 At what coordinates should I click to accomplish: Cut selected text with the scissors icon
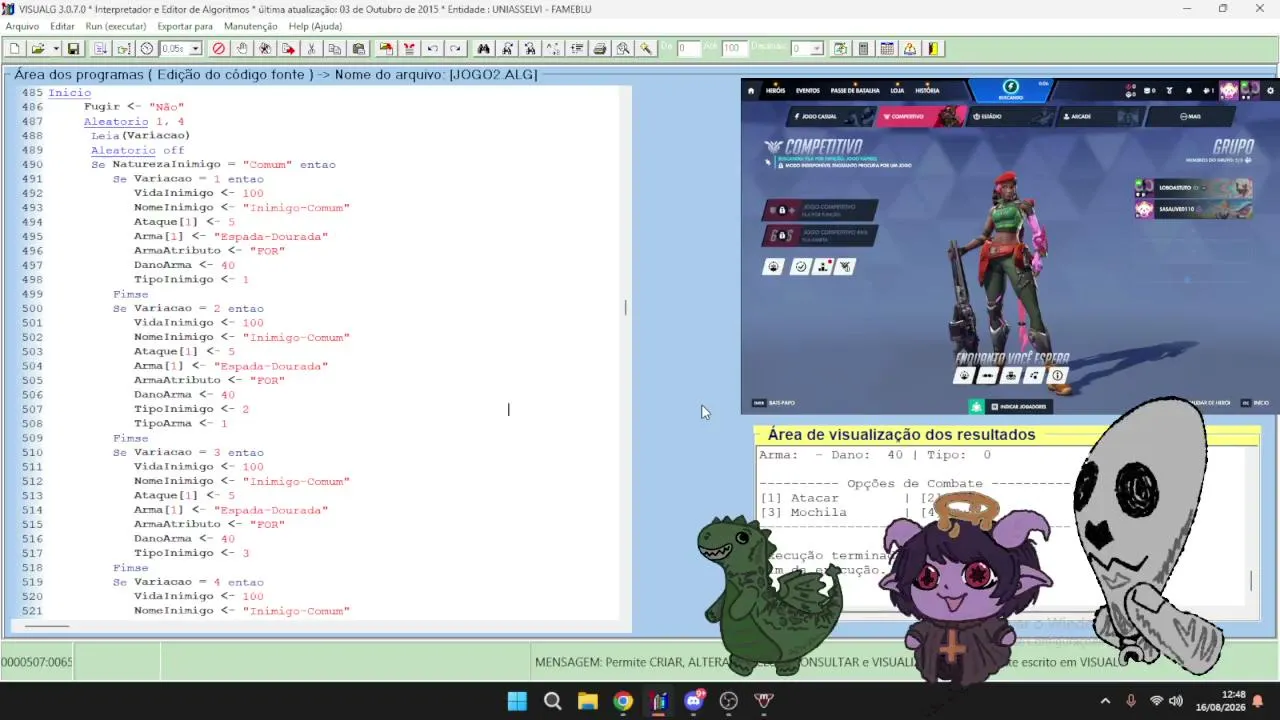click(x=311, y=48)
